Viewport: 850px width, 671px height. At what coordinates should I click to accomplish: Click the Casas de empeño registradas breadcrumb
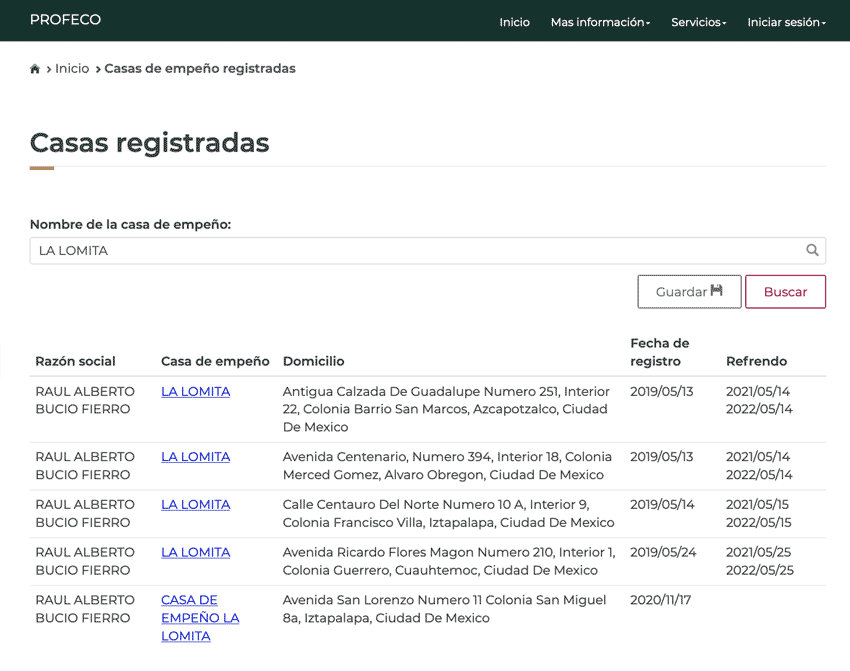(x=200, y=68)
